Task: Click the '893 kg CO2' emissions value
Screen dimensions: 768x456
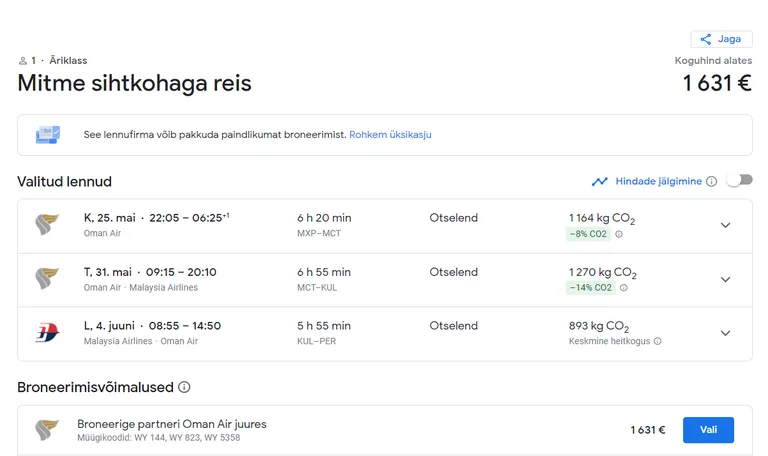Action: pyautogui.click(x=599, y=327)
